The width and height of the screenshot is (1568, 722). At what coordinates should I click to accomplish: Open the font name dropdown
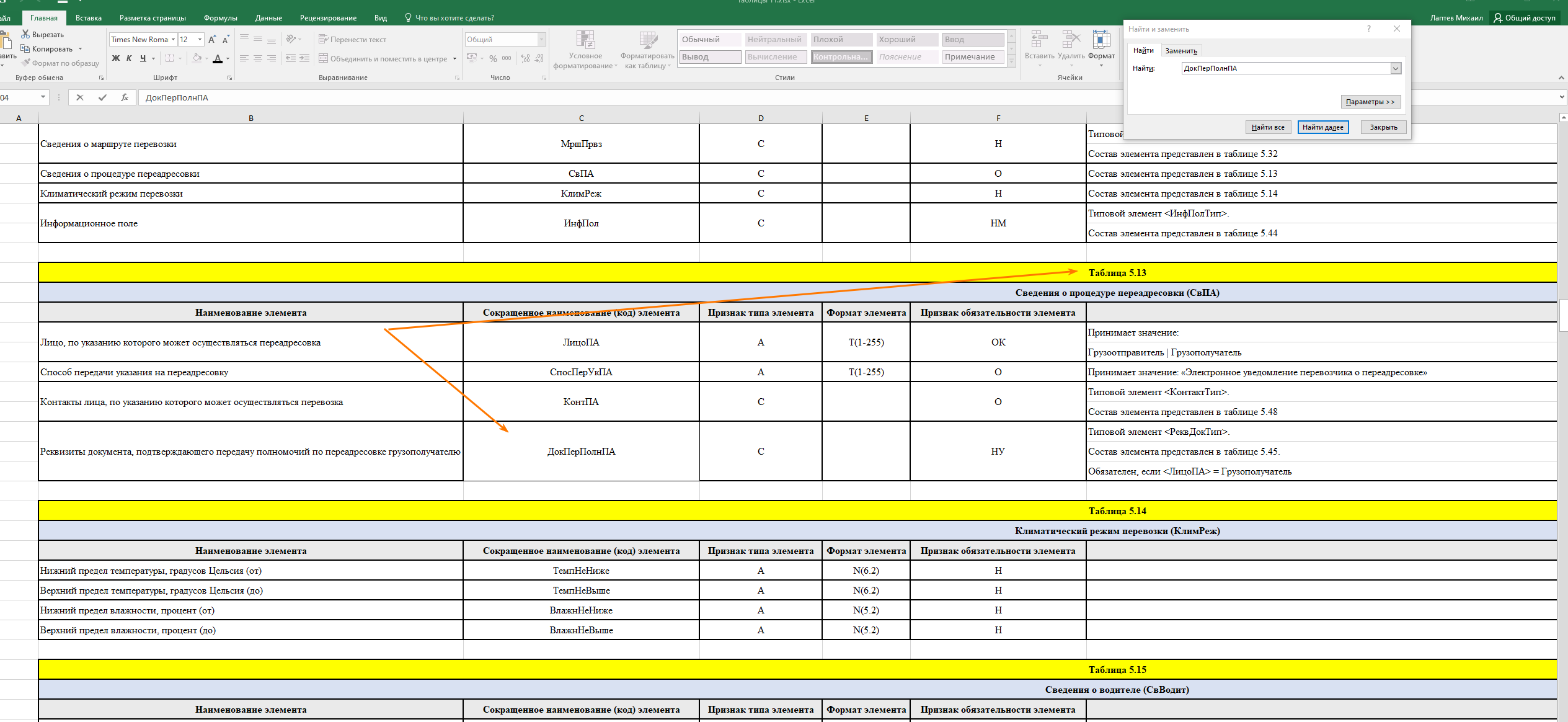(x=173, y=40)
